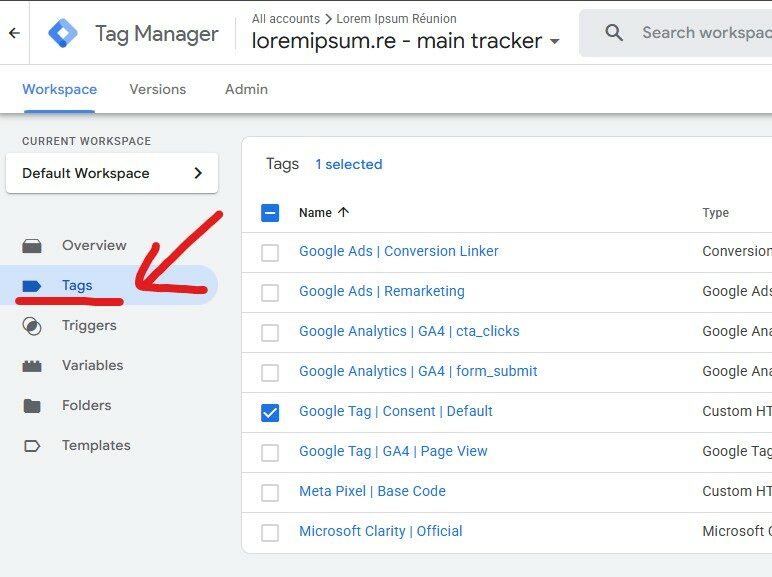Open Tags in the sidebar

pyautogui.click(x=77, y=285)
